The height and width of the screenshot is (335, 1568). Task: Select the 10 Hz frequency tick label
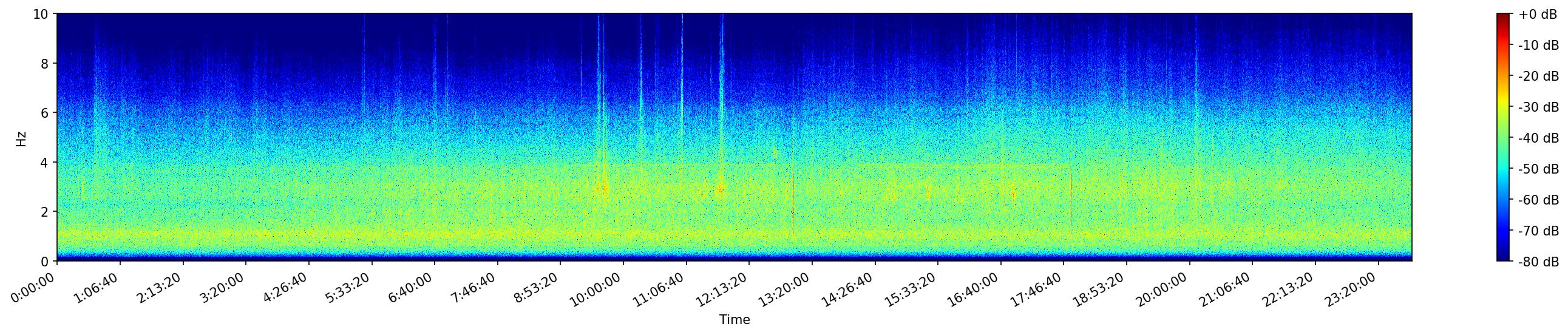(x=40, y=14)
